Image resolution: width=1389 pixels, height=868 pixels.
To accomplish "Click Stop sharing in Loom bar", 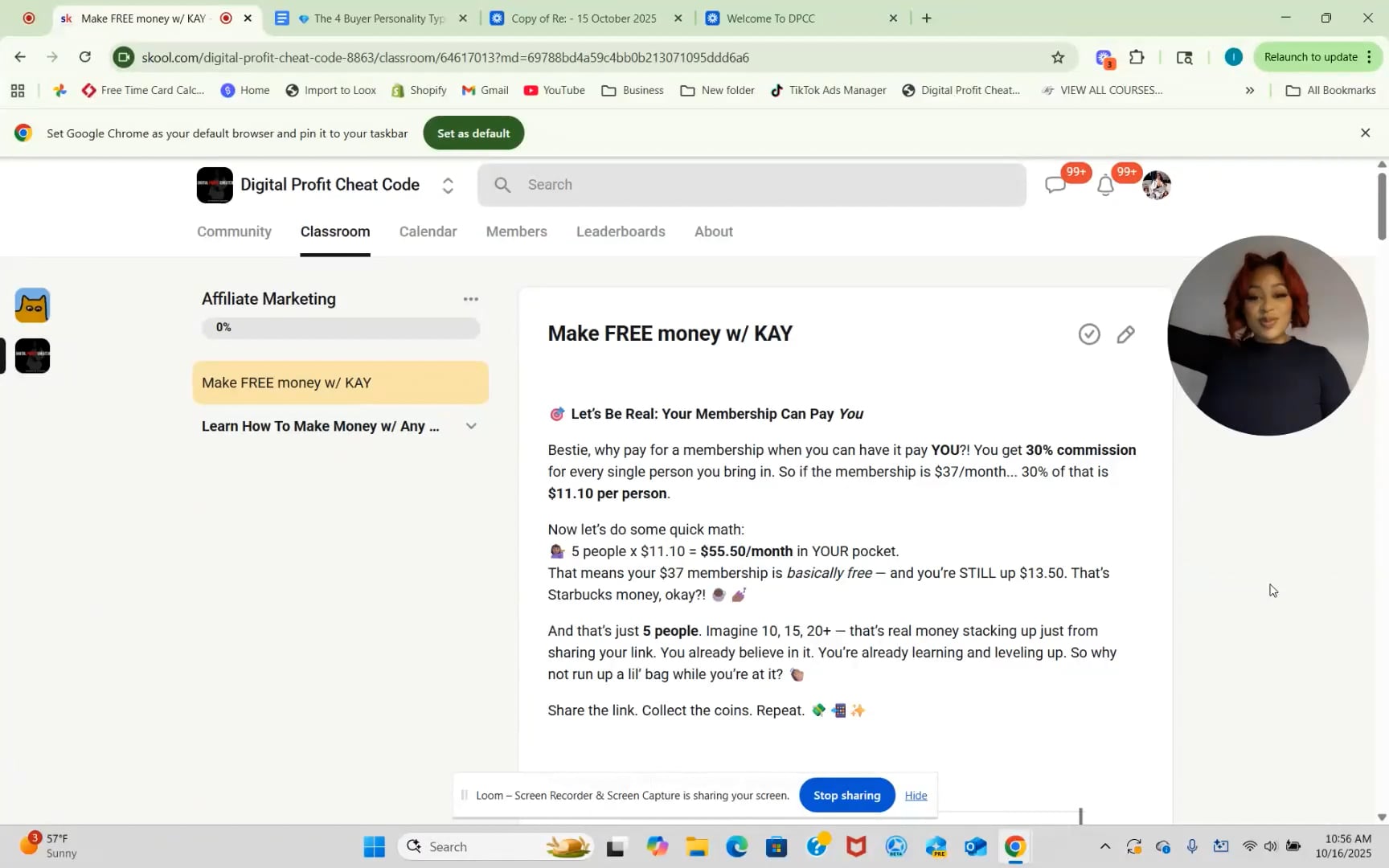I will point(846,795).
